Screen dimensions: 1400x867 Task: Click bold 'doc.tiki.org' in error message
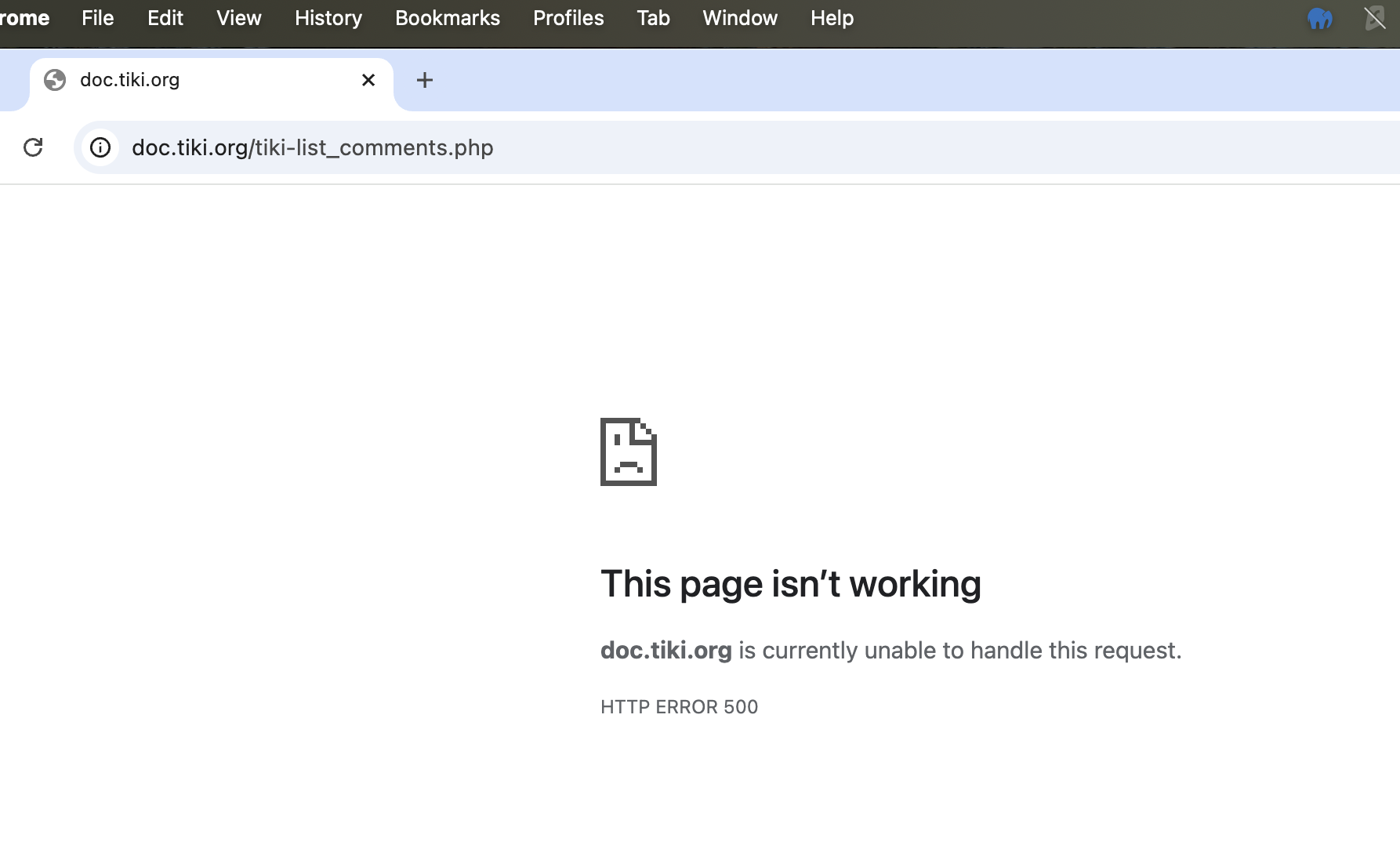pos(666,651)
